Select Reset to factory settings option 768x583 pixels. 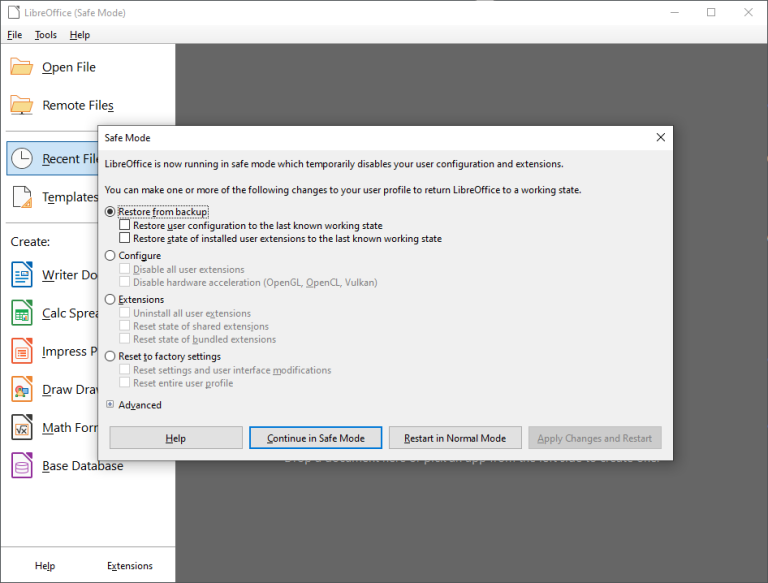coord(110,356)
